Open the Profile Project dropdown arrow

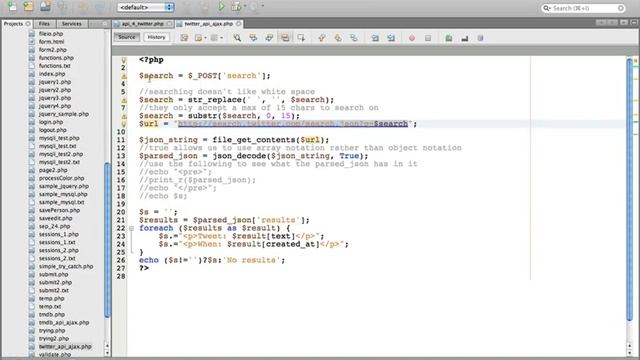(x=262, y=6)
